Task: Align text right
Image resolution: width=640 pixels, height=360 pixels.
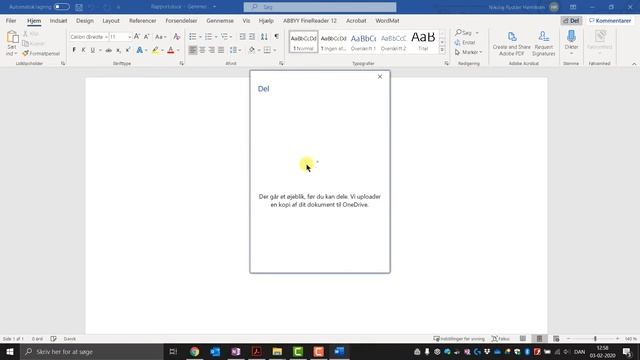Action: click(x=212, y=50)
